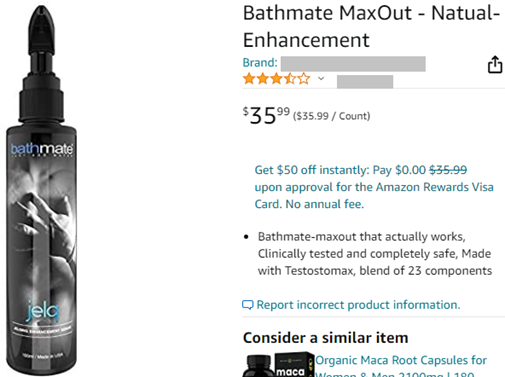The width and height of the screenshot is (505, 377).
Task: Click the jelq label on the bottle
Action: click(43, 311)
